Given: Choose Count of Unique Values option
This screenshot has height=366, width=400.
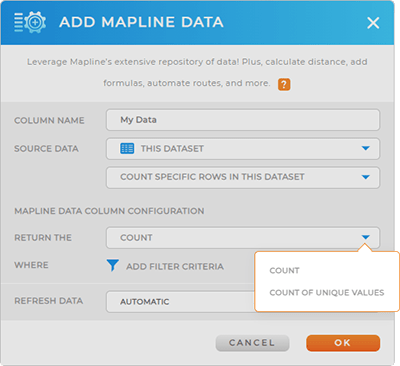Looking at the screenshot, I should tap(327, 293).
